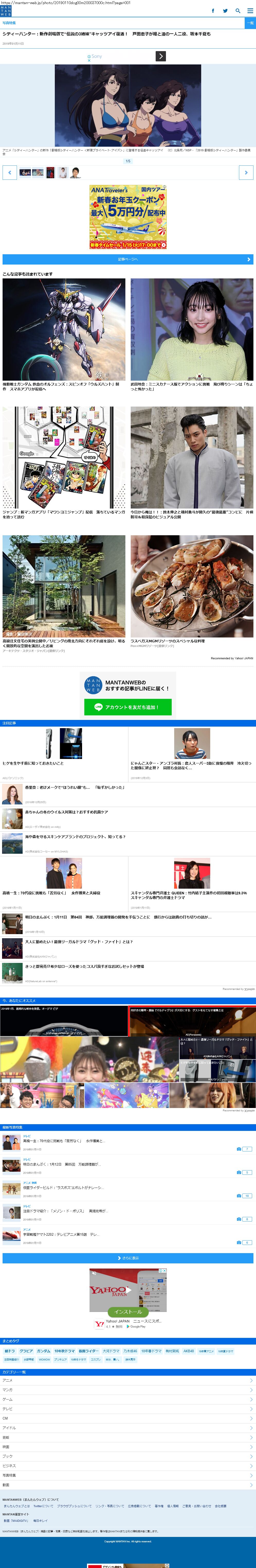Click camera icon on メゾン・ド・ポリス row

(x=239, y=1219)
